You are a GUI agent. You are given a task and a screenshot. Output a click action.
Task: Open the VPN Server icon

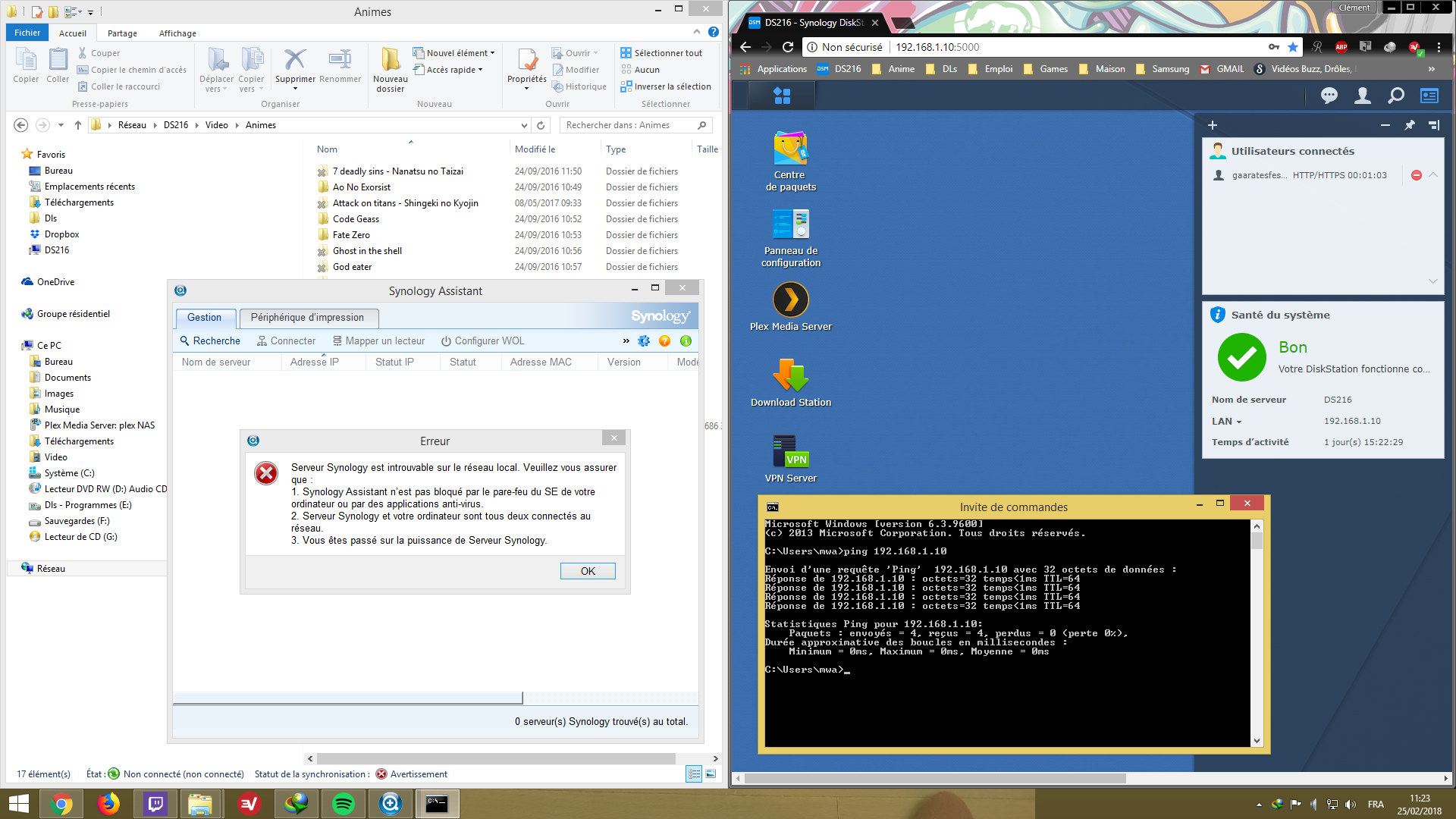(x=790, y=453)
